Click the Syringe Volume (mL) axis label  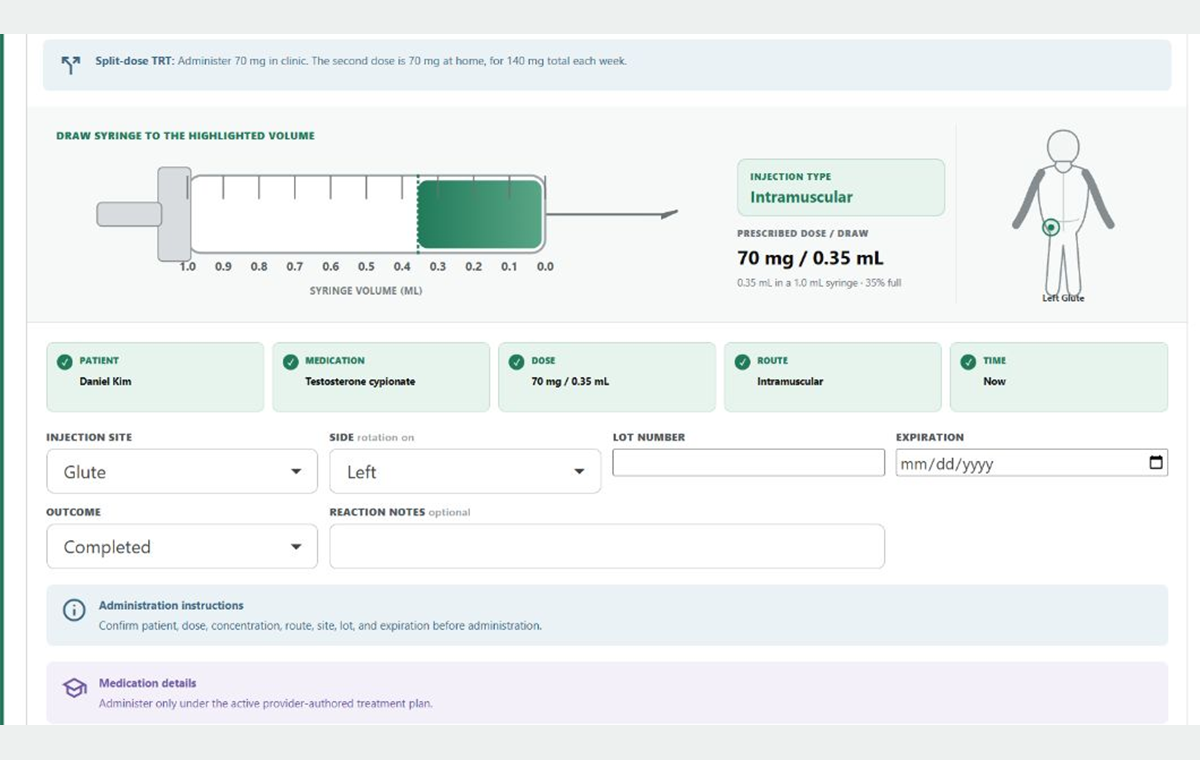point(366,291)
